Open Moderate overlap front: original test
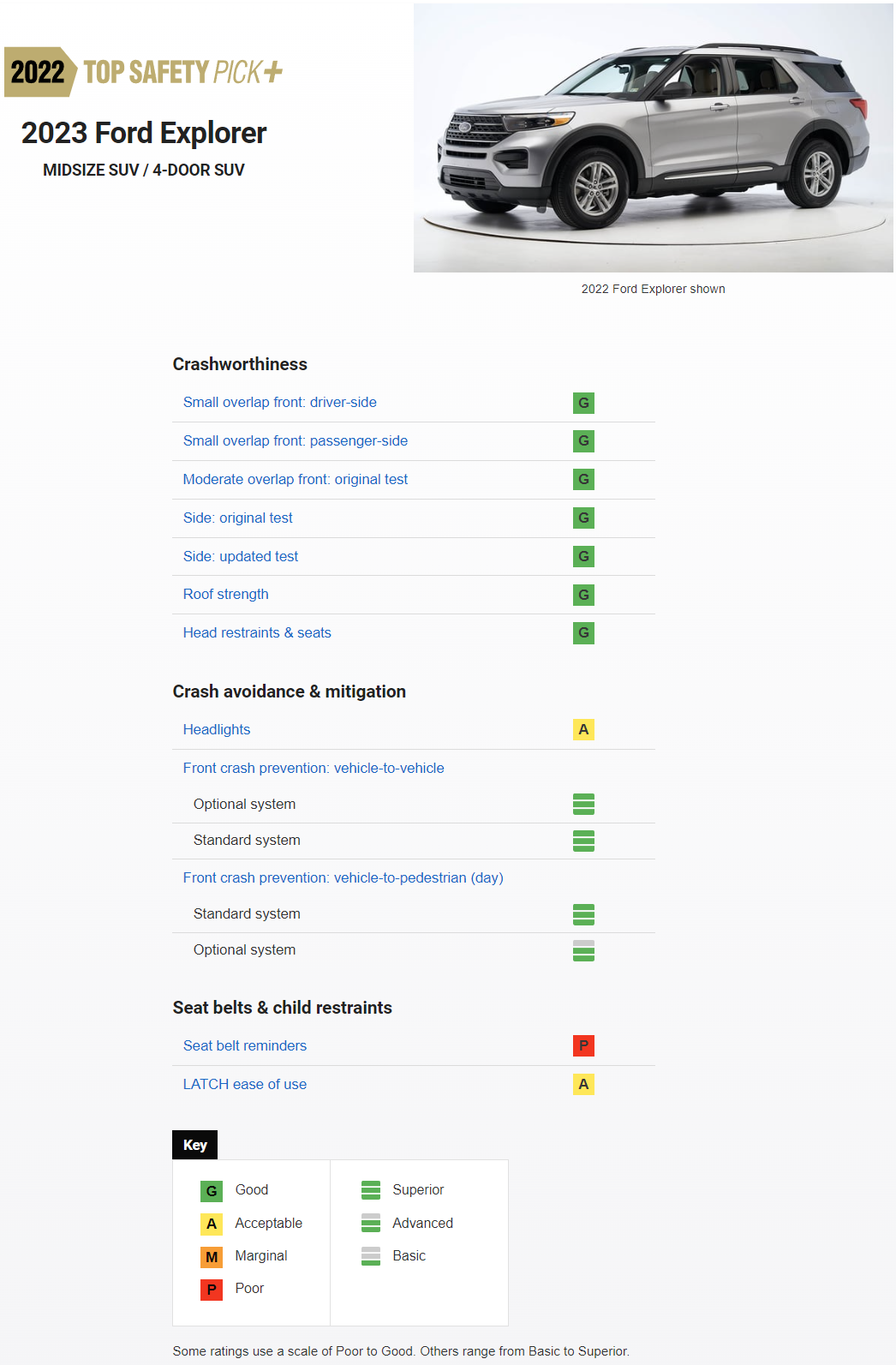The width and height of the screenshot is (896, 1365). click(x=296, y=480)
